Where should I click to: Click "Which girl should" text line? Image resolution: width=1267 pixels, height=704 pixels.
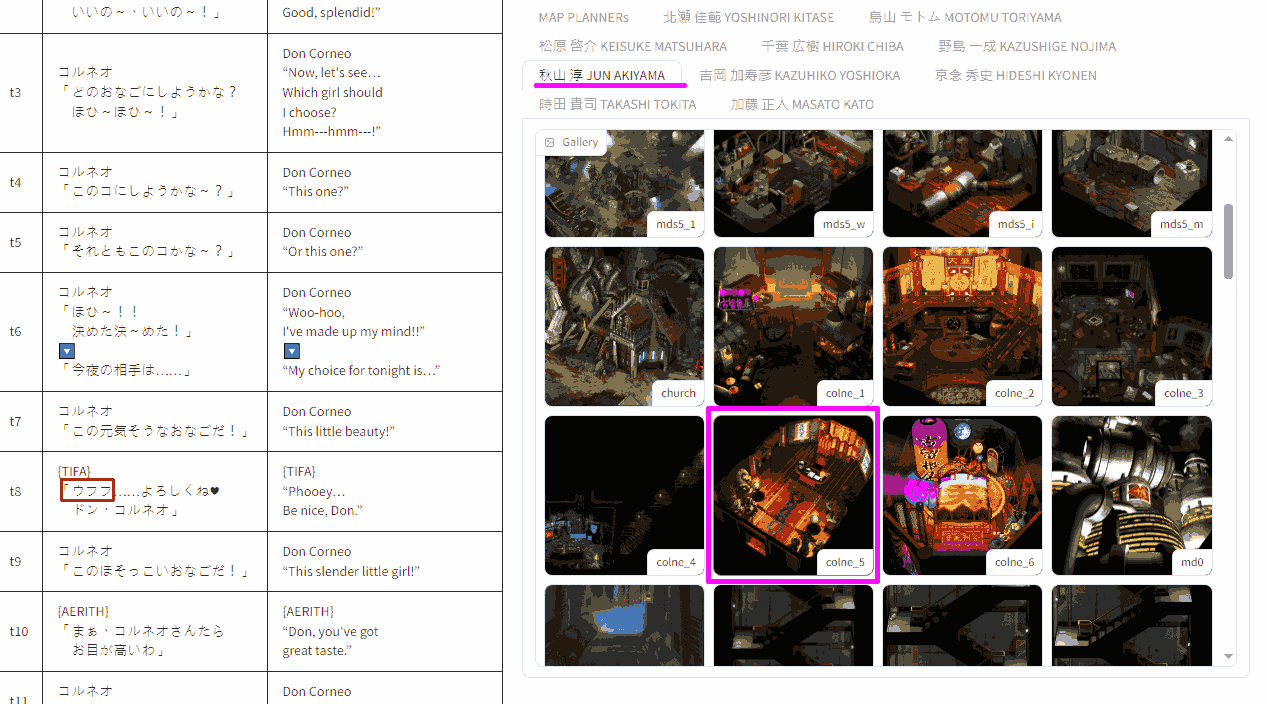[x=332, y=92]
